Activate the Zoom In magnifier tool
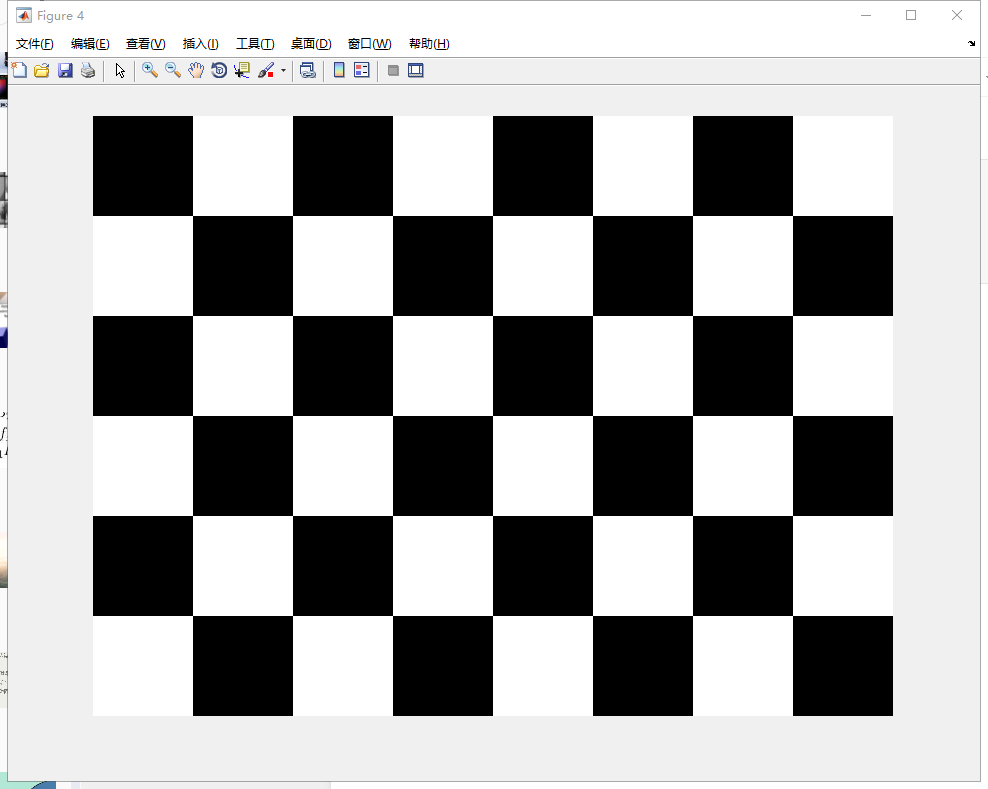Screen dimensions: 988x789 coord(149,70)
